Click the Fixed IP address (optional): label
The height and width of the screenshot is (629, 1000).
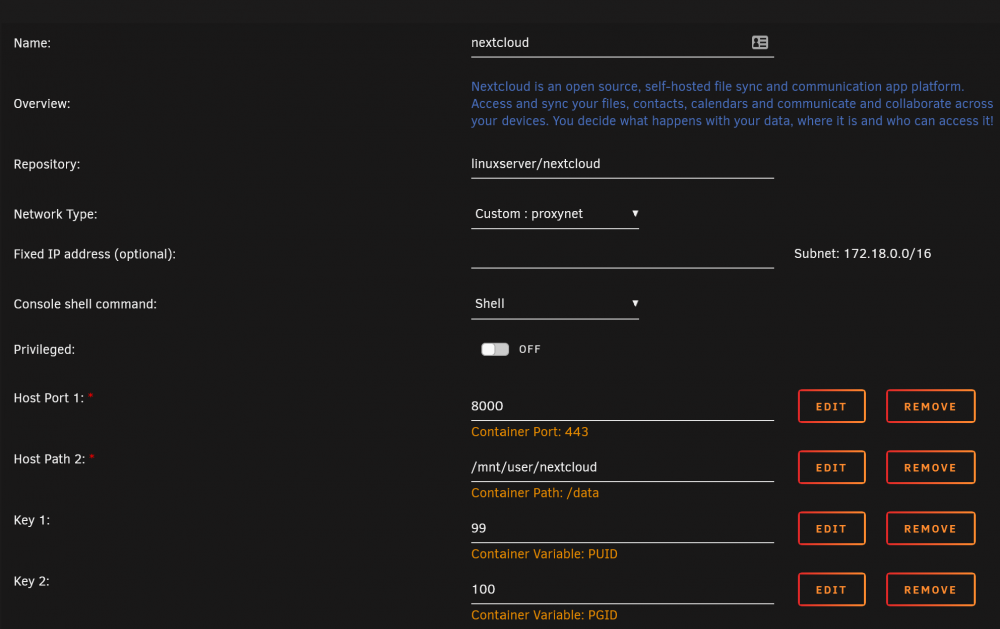pyautogui.click(x=94, y=254)
